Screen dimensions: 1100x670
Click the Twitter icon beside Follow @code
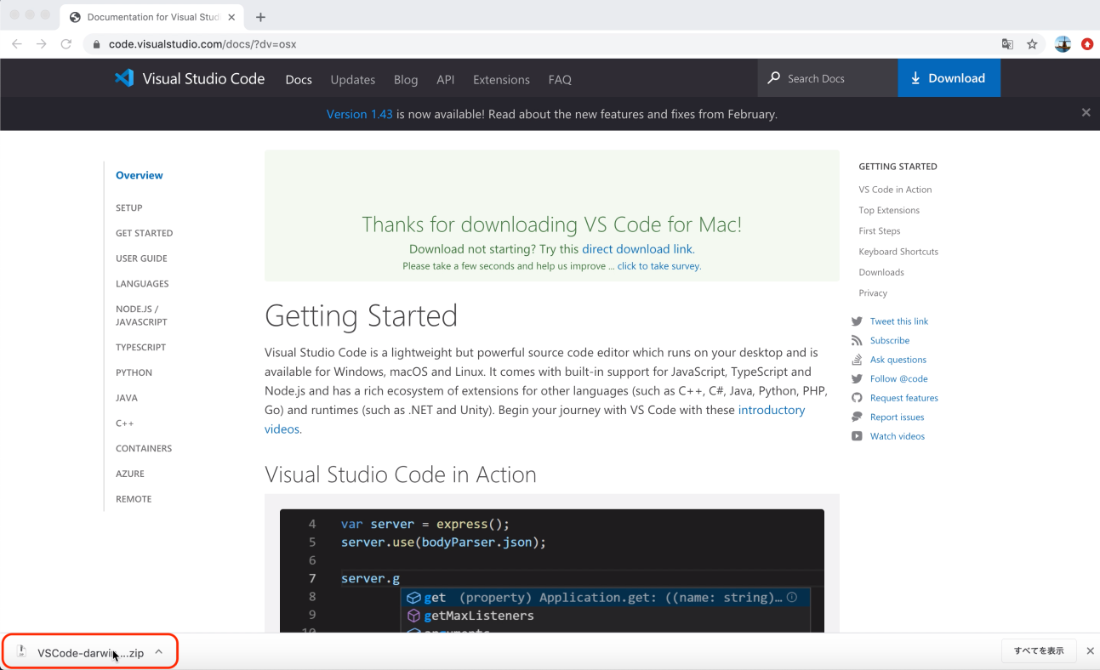(857, 379)
